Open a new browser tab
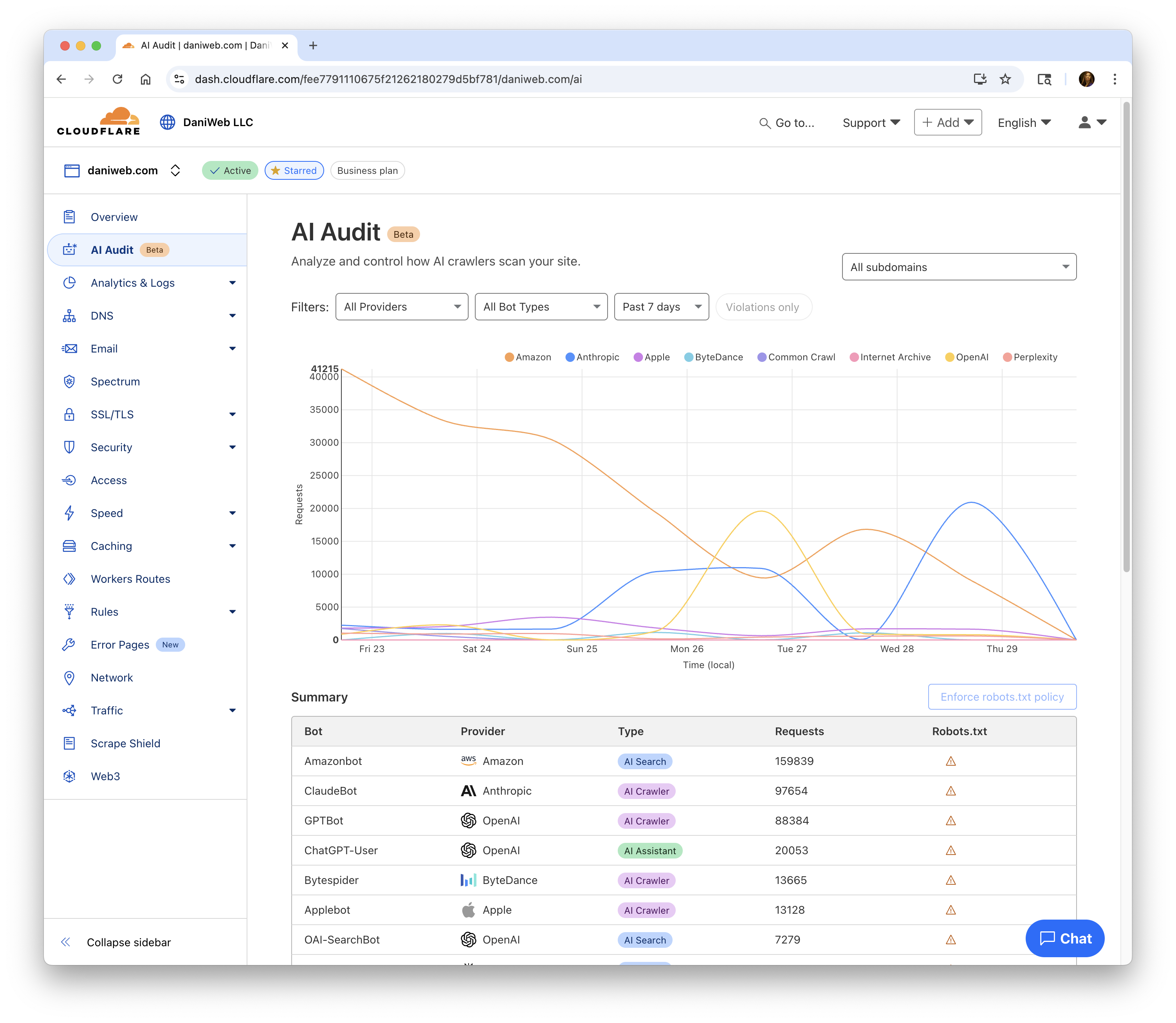The image size is (1176, 1023). 313,46
